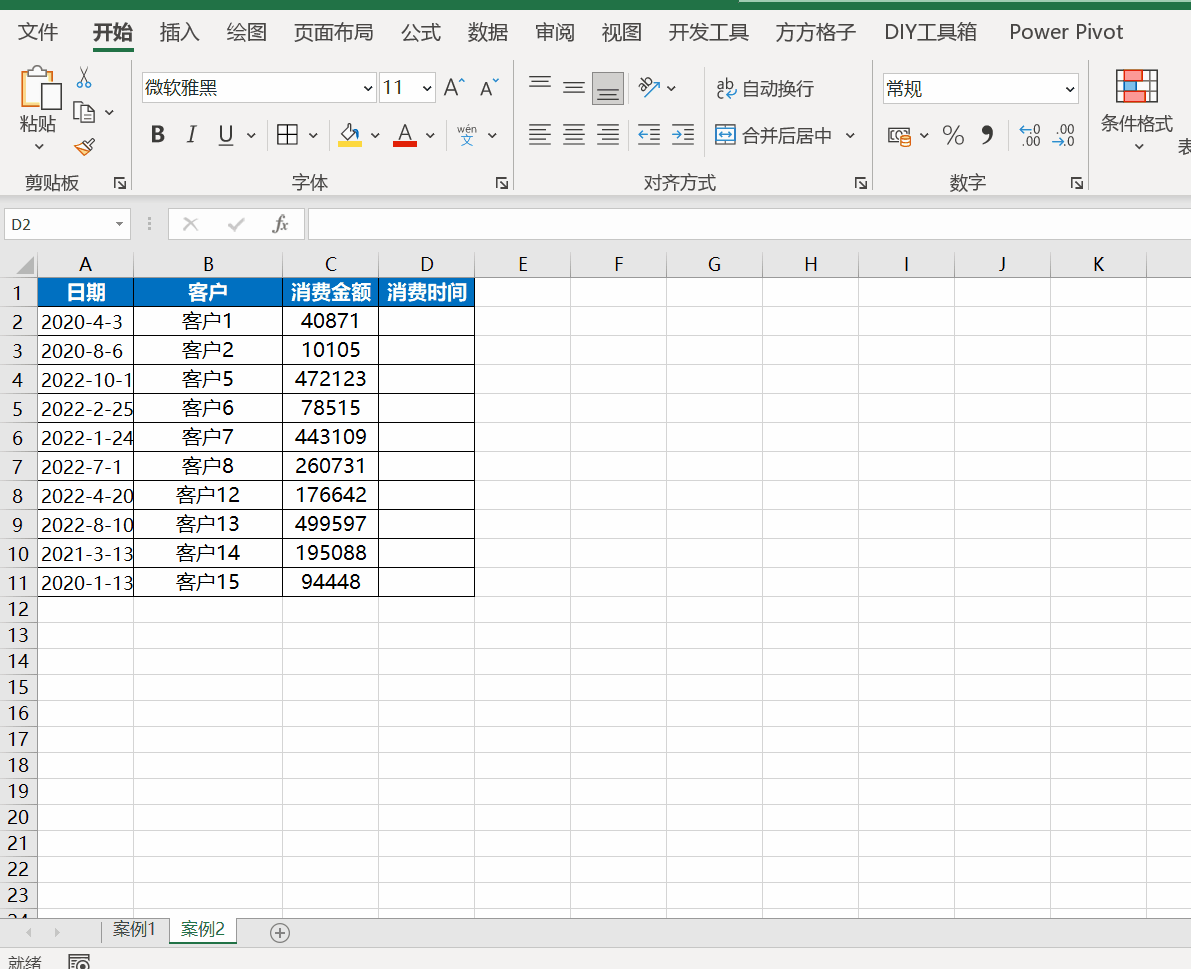Switch to the 公式 tab
Screen dimensions: 1191x969
coord(421,32)
